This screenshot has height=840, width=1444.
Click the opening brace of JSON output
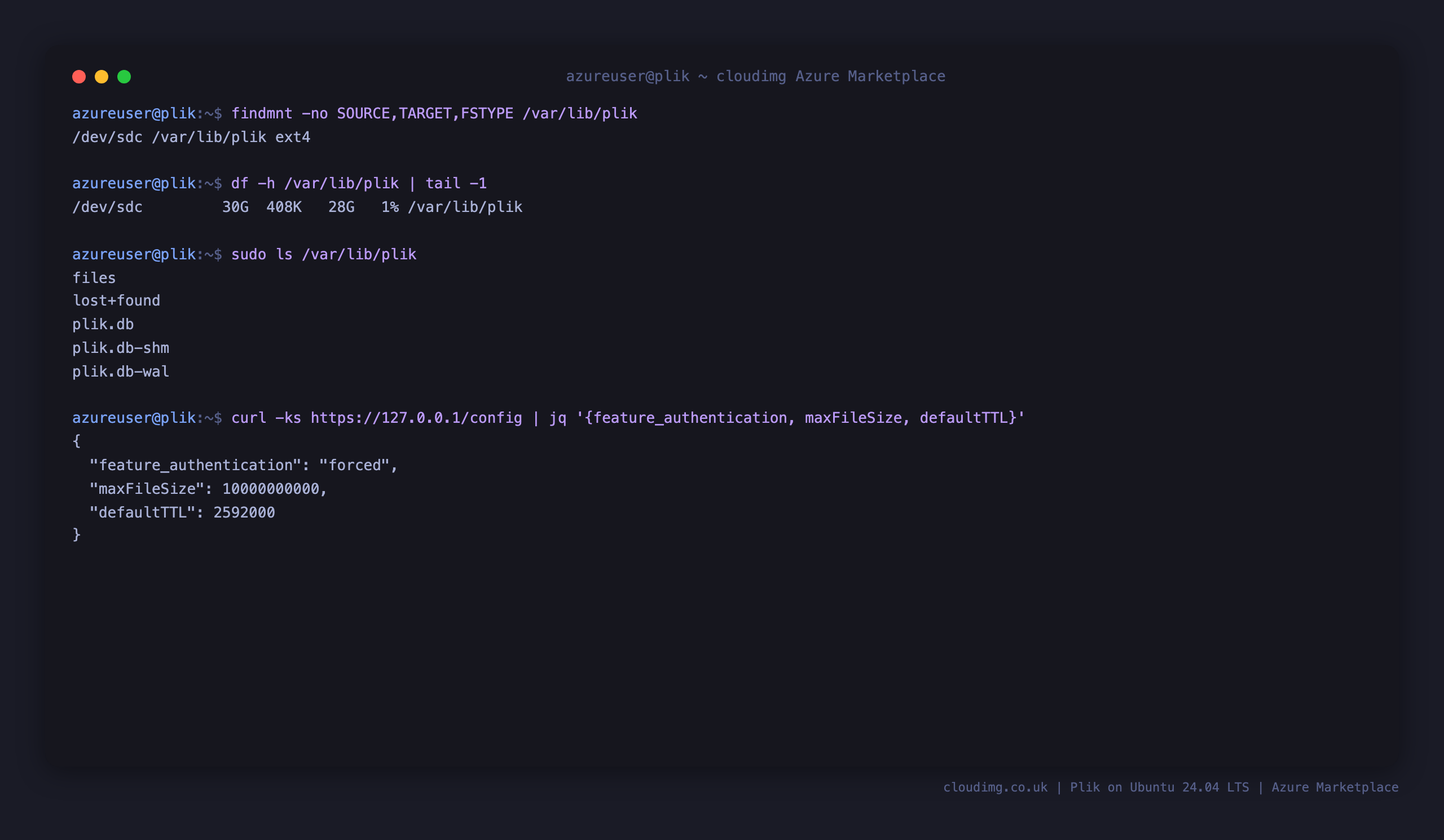[x=77, y=441]
